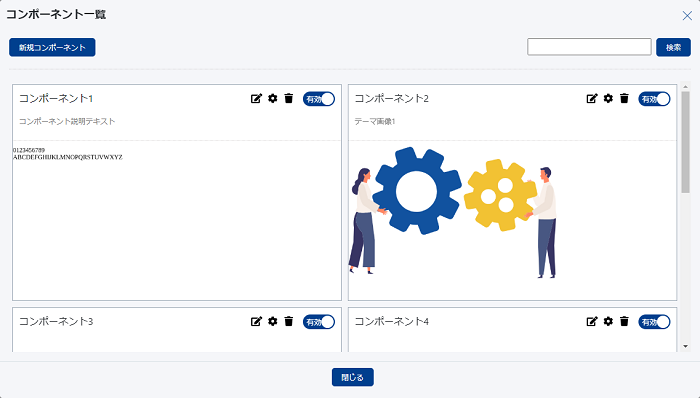Image resolution: width=700 pixels, height=398 pixels.
Task: Click 新規コンポーネント button
Action: (52, 47)
